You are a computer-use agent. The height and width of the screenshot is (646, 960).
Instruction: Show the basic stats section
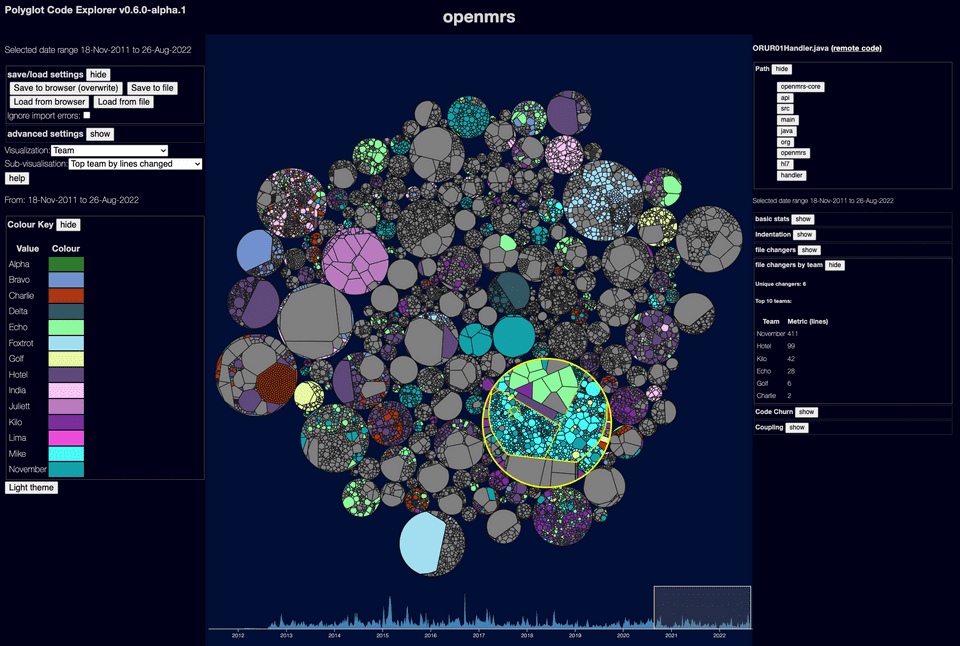(x=803, y=219)
